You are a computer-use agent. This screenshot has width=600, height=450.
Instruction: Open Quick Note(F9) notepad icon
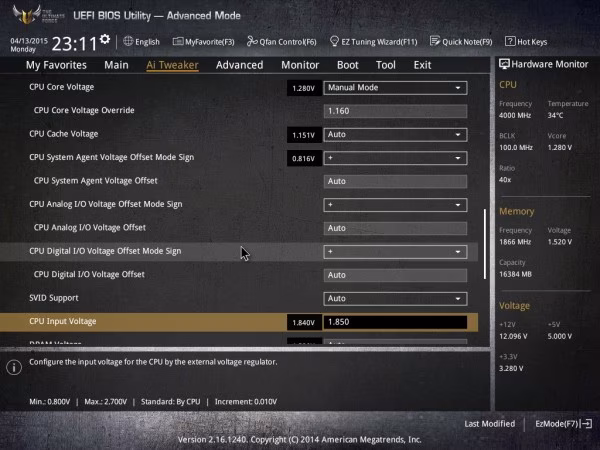435,41
